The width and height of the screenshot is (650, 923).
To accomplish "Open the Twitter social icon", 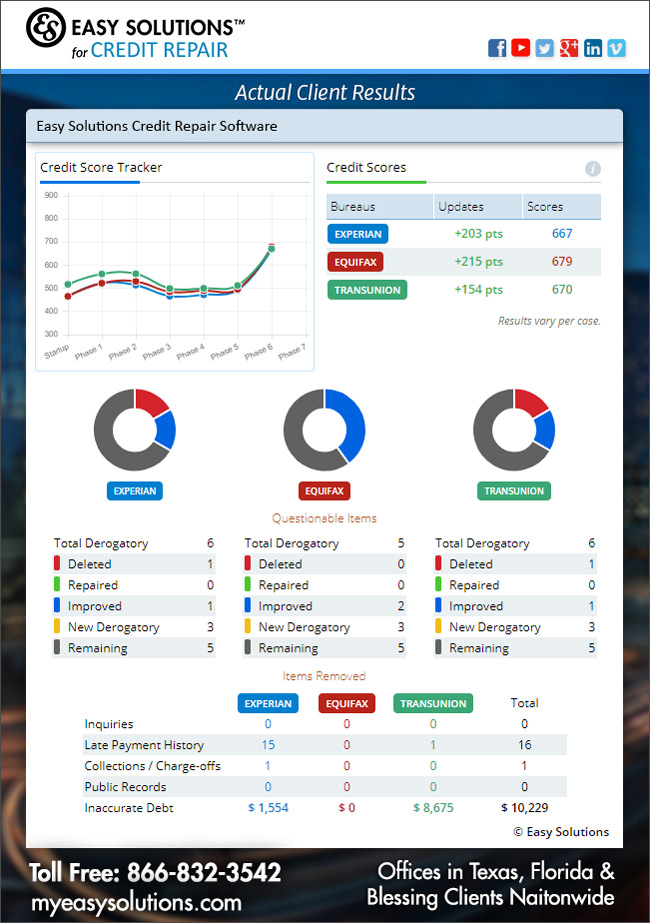I will pyautogui.click(x=545, y=48).
